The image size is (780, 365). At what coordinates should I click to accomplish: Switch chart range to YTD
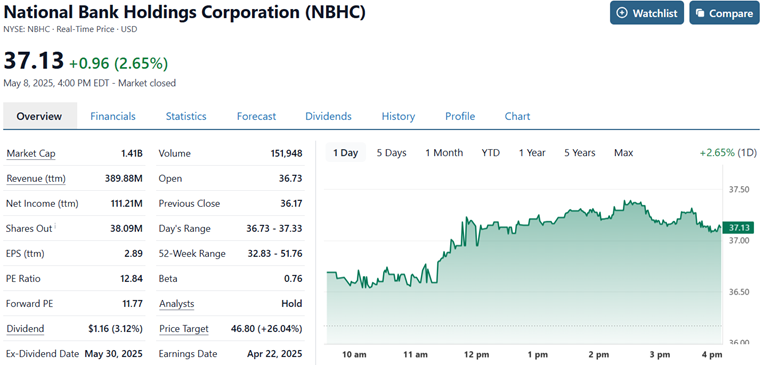[490, 153]
